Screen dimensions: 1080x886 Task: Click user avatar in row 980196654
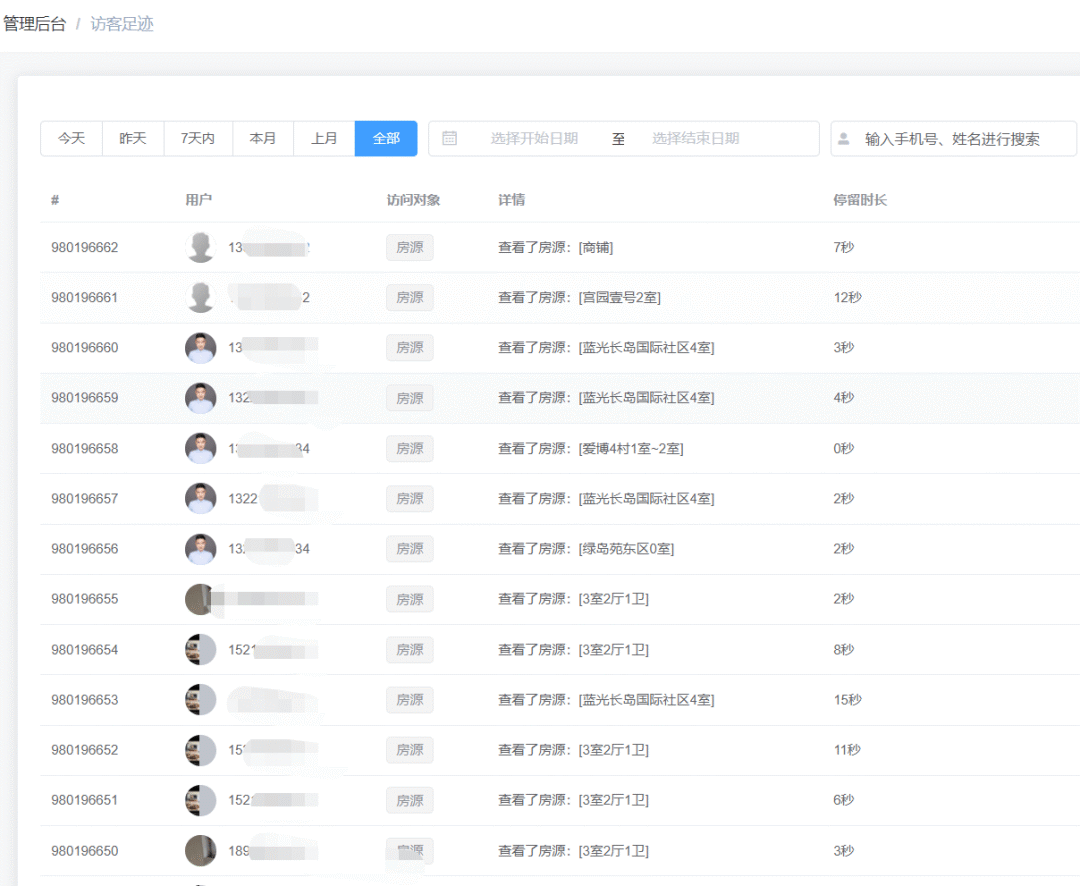tap(201, 650)
